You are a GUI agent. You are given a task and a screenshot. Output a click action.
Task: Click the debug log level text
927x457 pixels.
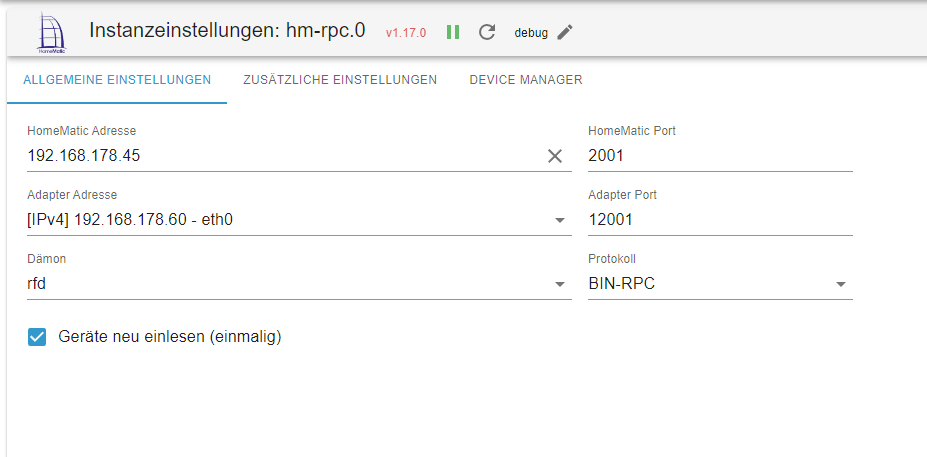tap(531, 33)
